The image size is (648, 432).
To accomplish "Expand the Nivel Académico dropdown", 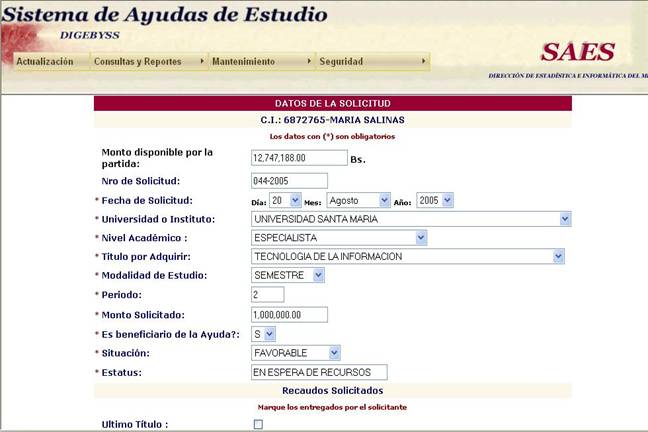I will [x=339, y=238].
